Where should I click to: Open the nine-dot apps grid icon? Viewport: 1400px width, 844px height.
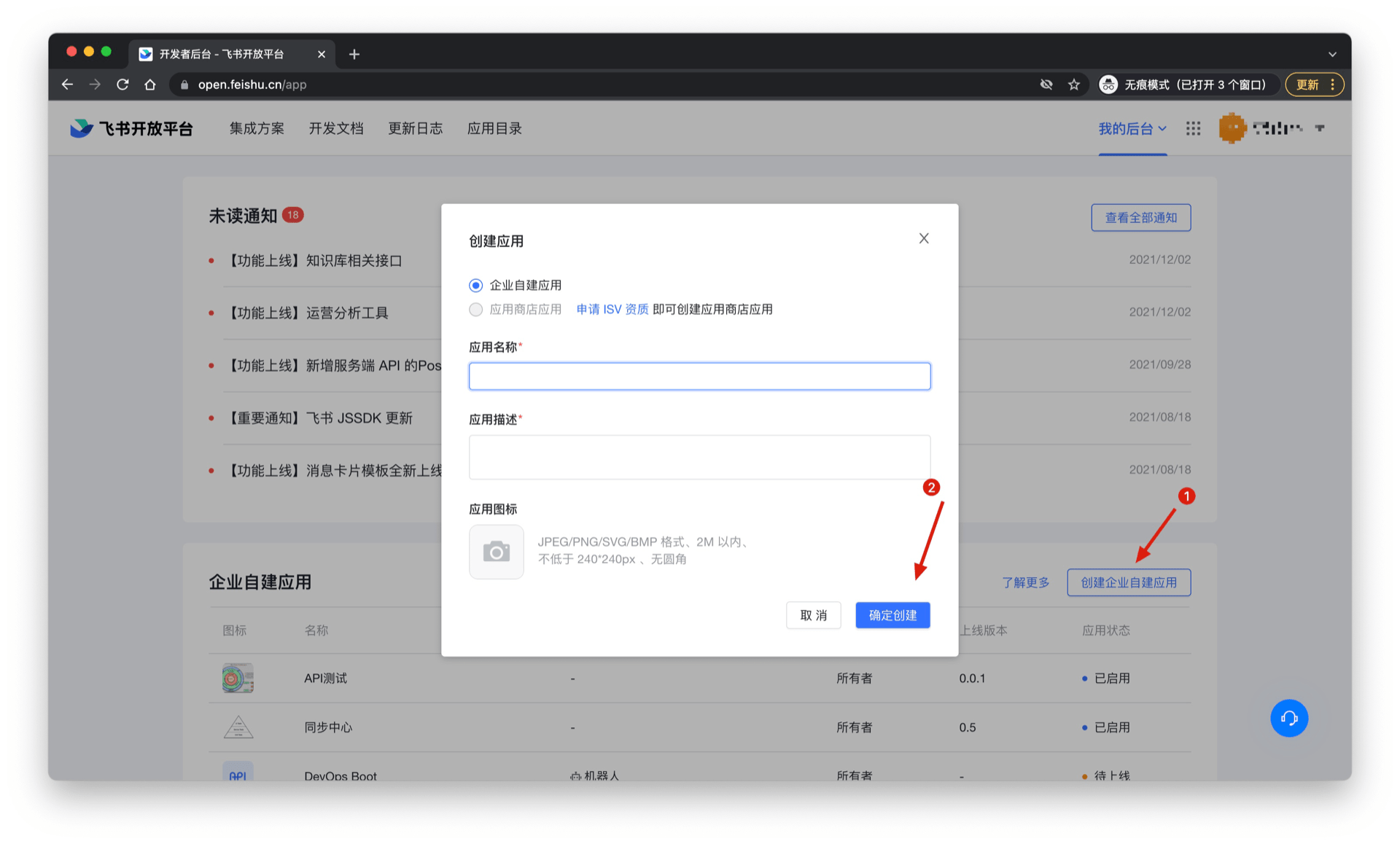click(x=1193, y=128)
